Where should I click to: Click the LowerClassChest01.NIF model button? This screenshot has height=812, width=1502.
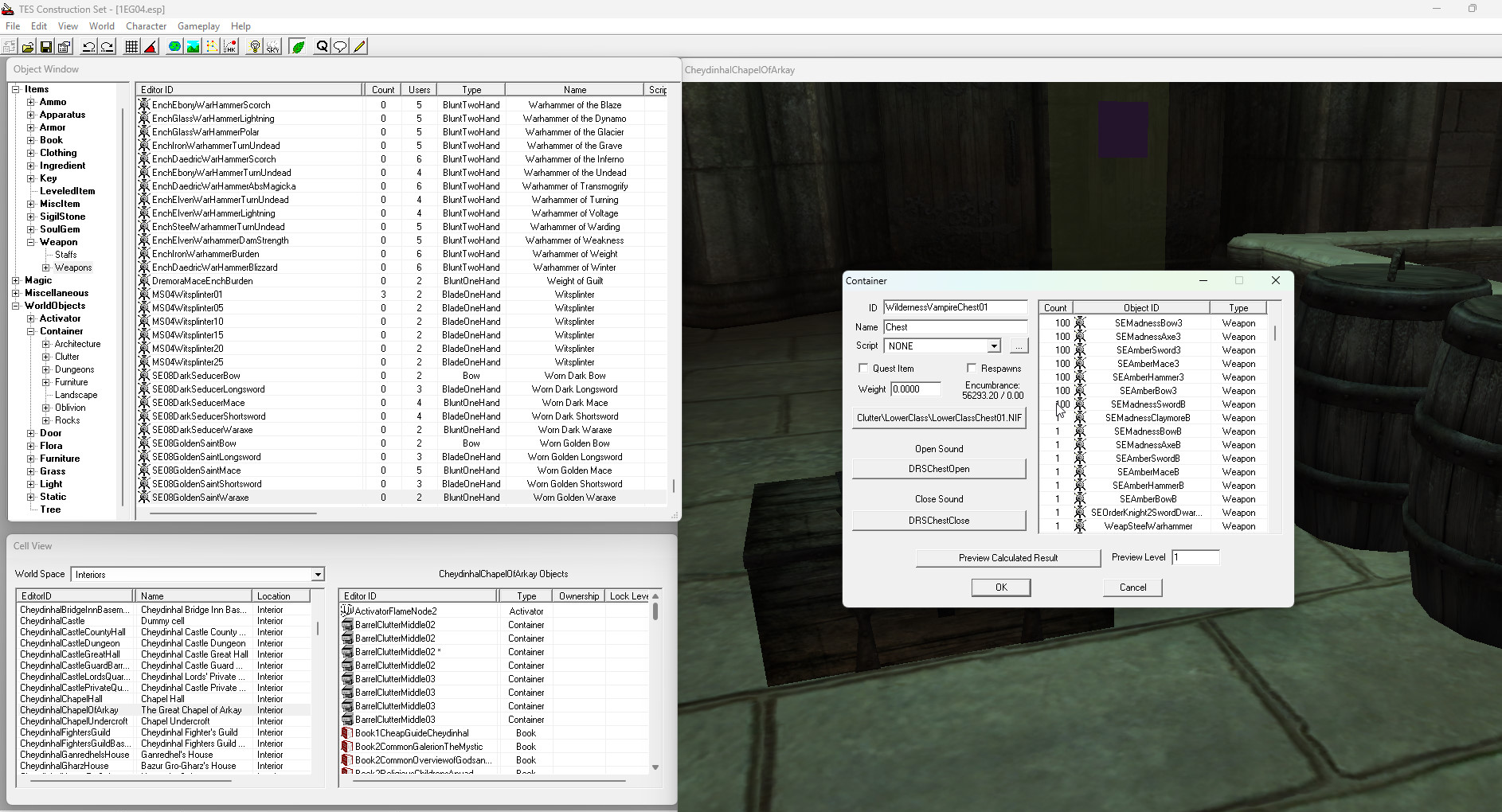click(939, 418)
